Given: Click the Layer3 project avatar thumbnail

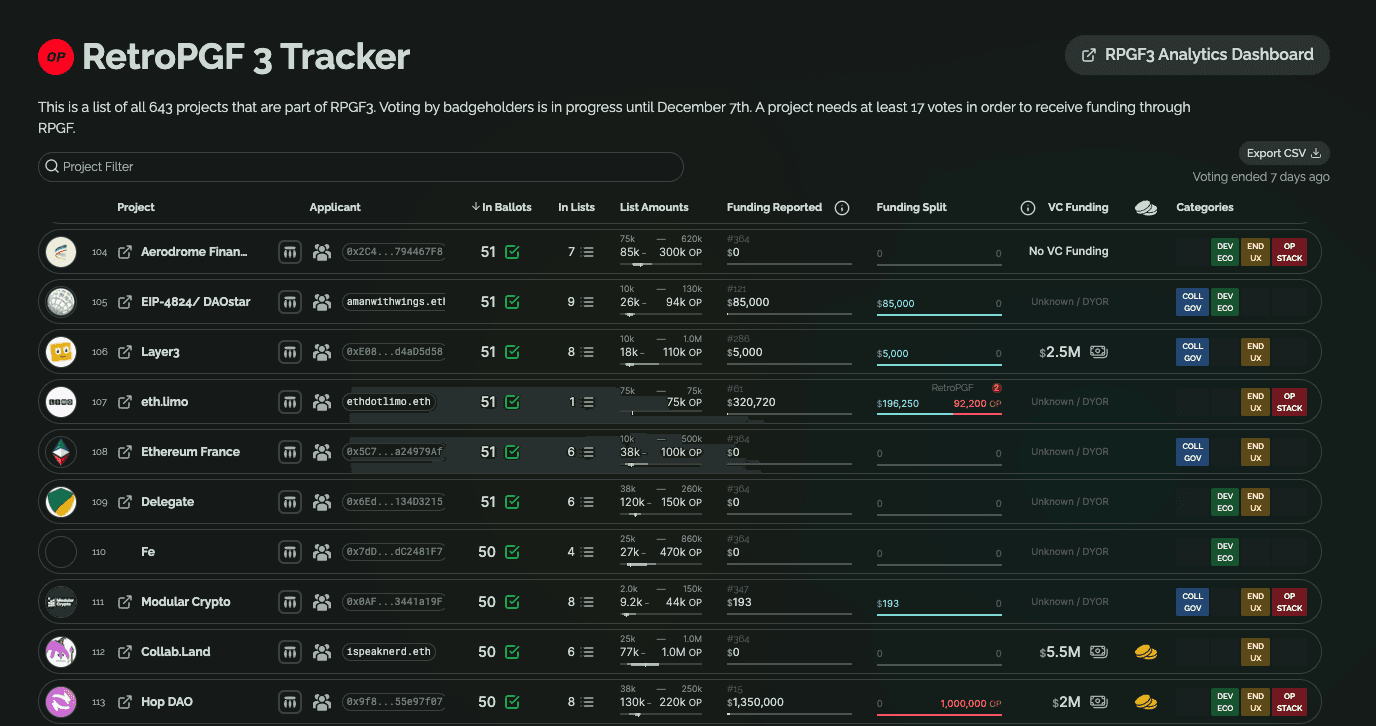Looking at the screenshot, I should click(61, 352).
